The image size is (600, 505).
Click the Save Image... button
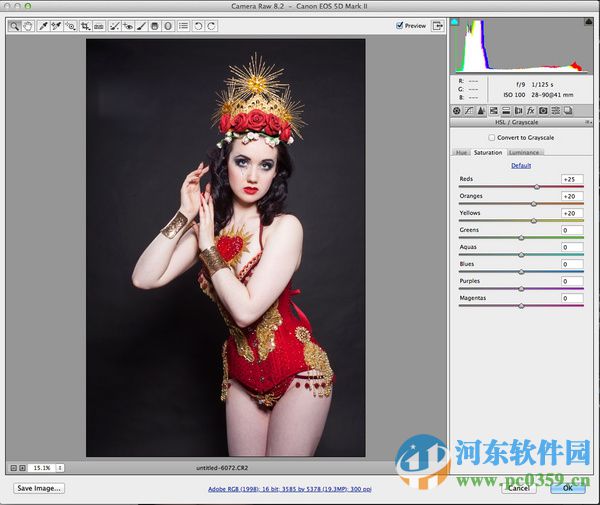(x=39, y=488)
